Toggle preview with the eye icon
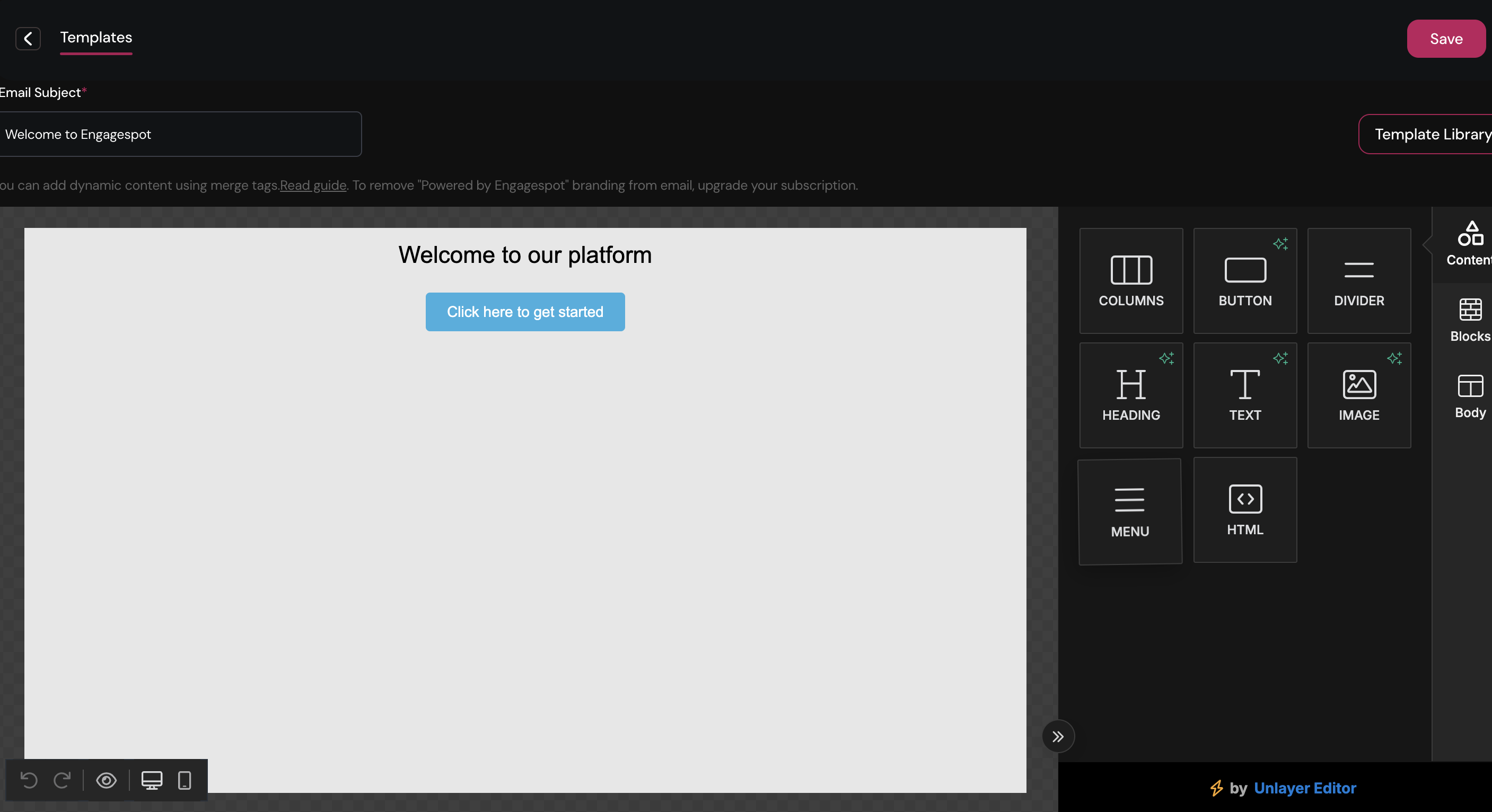Viewport: 1492px width, 812px height. coord(106,781)
